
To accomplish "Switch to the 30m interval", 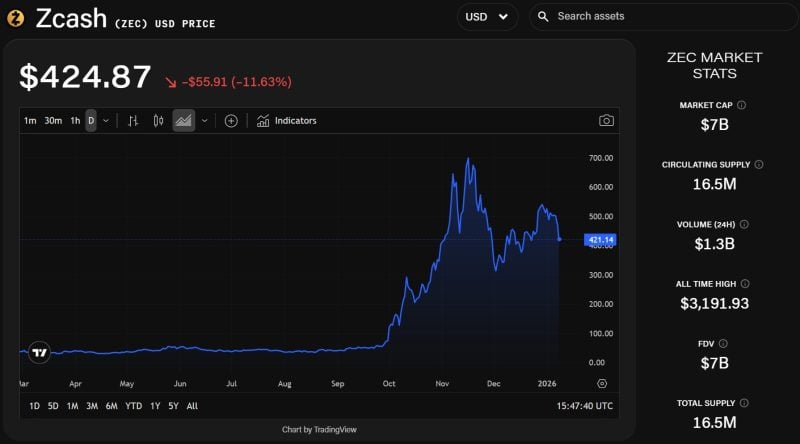I will (53, 121).
